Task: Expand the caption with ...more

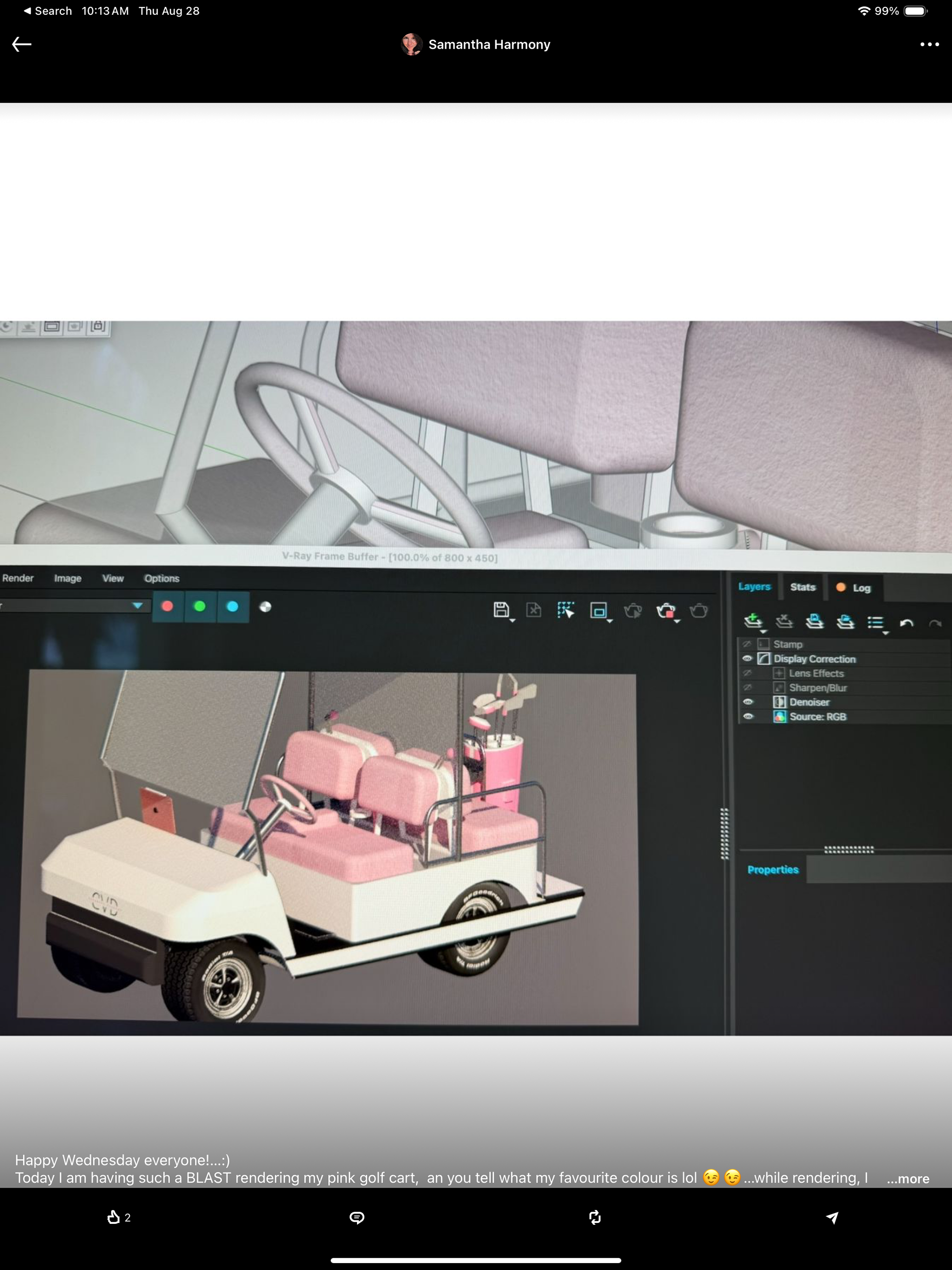Action: (x=908, y=1179)
